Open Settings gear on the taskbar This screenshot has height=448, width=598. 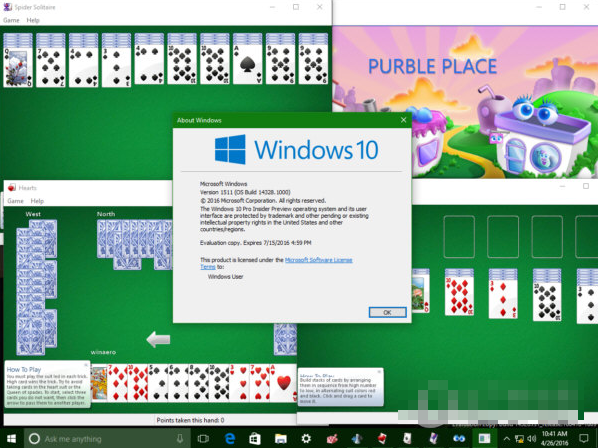click(x=306, y=438)
